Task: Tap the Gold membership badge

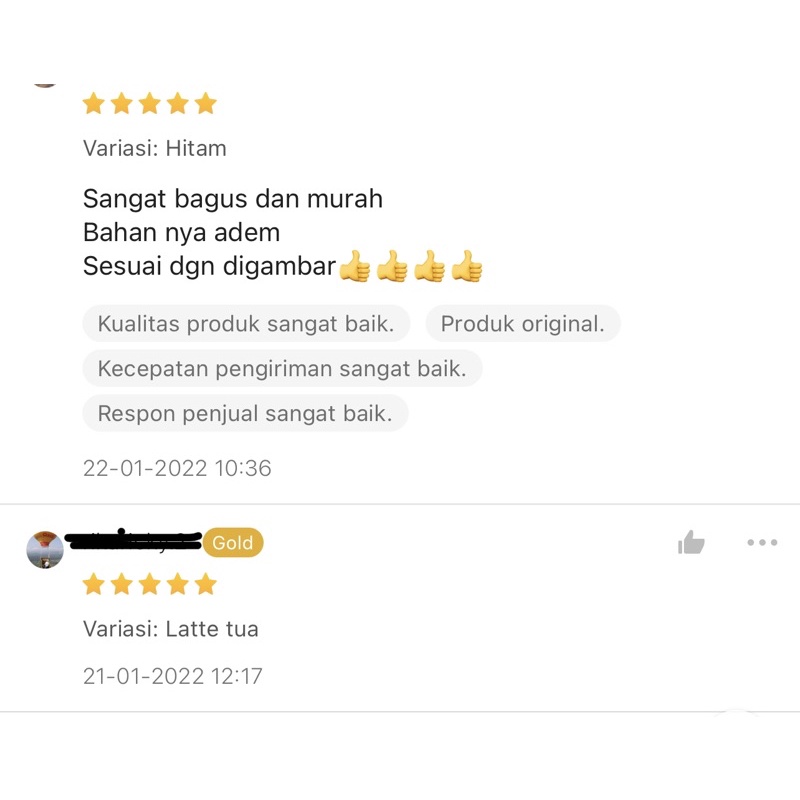Action: coord(233,542)
